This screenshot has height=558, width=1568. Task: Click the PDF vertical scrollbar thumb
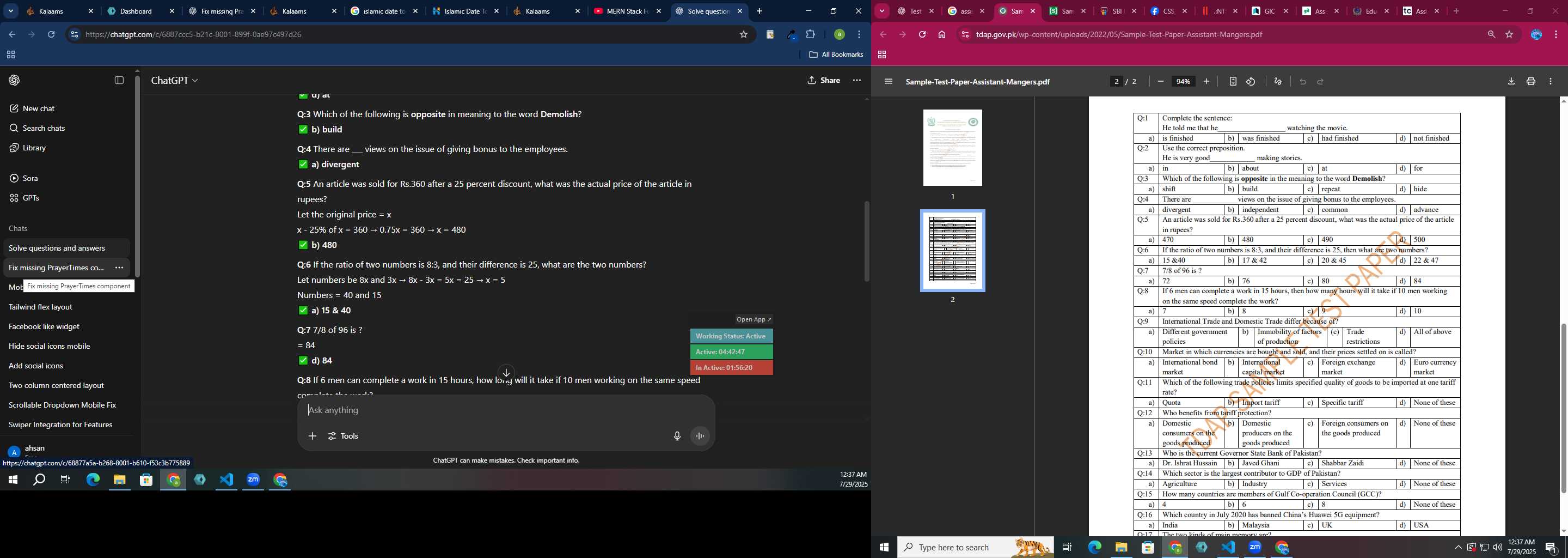pos(1563,408)
